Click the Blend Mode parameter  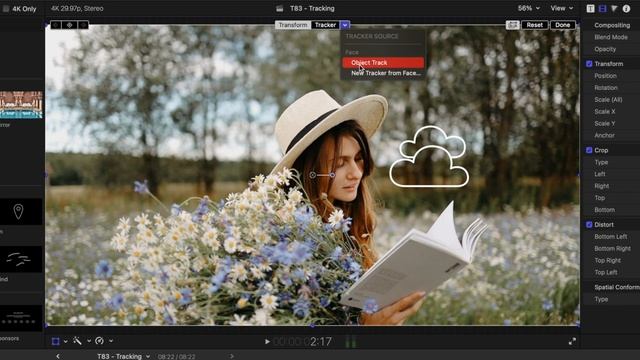click(x=611, y=37)
